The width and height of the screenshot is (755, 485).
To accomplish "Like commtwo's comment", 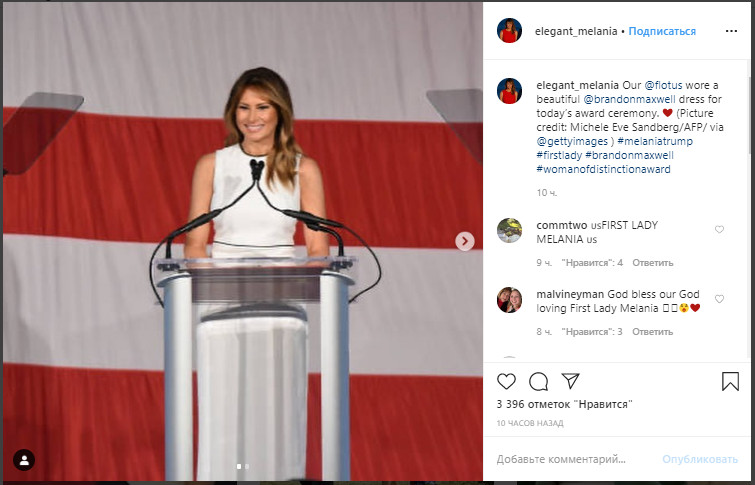I will pyautogui.click(x=719, y=230).
